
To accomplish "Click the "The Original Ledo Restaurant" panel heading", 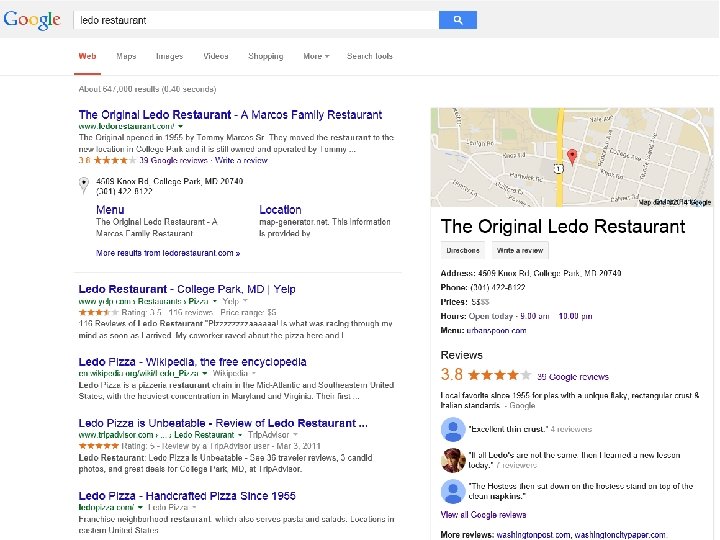I will (x=563, y=226).
